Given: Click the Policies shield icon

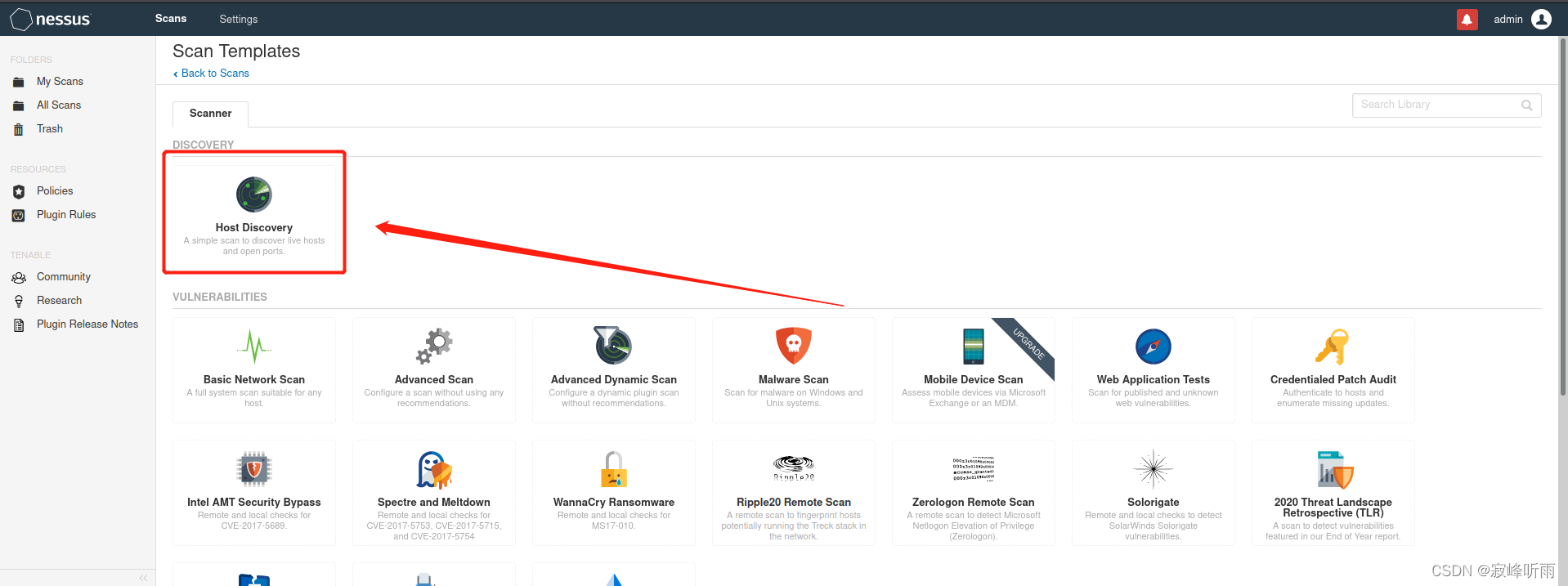Looking at the screenshot, I should [x=19, y=191].
